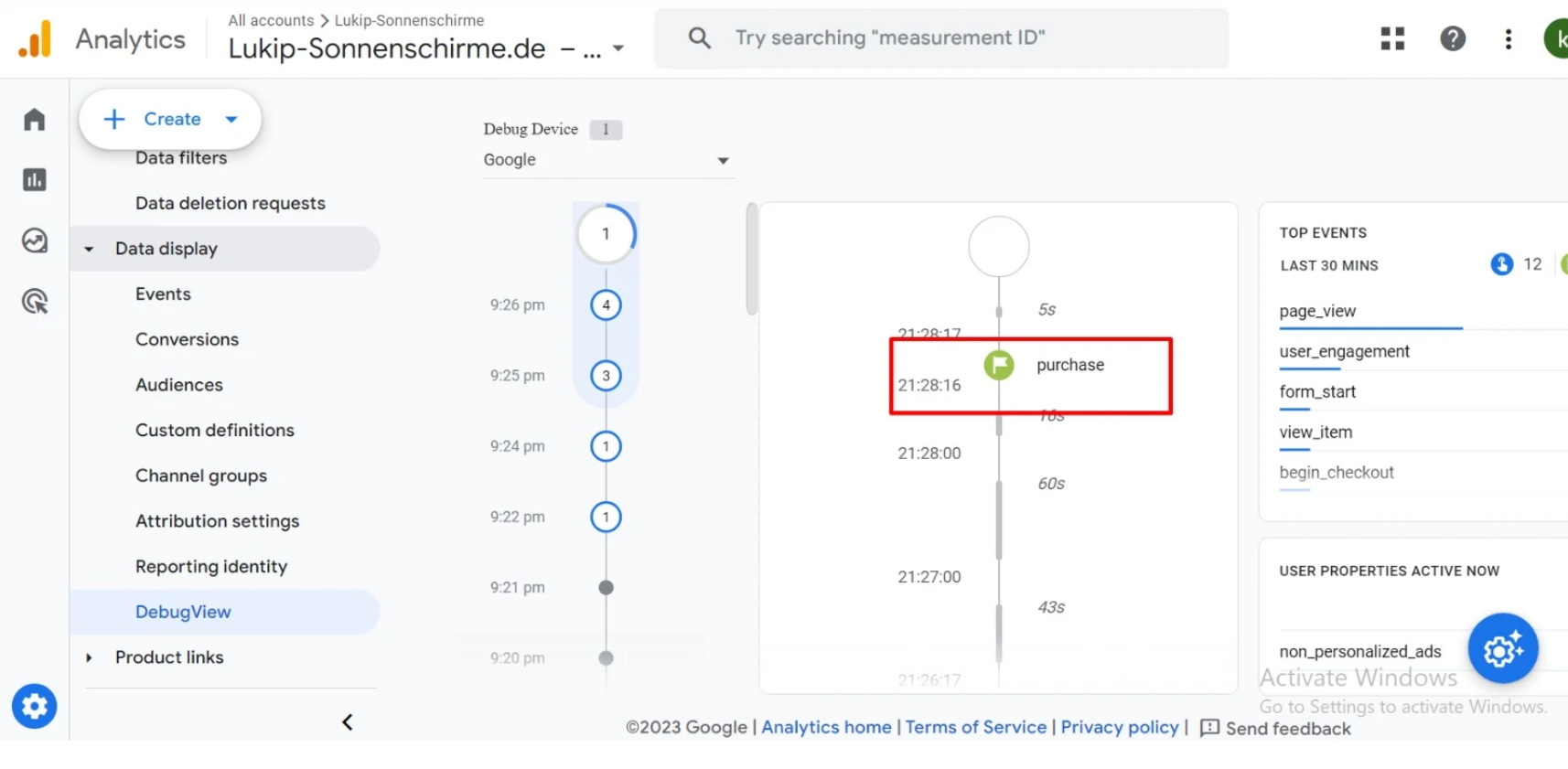Select Conversions in the admin menu
The height and width of the screenshot is (769, 1568).
point(187,339)
